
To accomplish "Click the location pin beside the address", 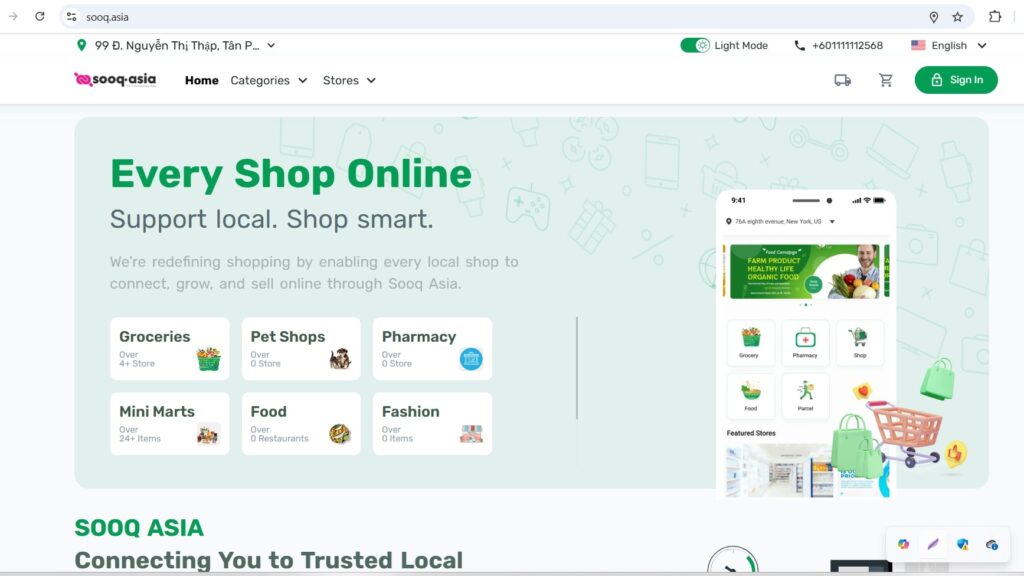I will click(82, 45).
